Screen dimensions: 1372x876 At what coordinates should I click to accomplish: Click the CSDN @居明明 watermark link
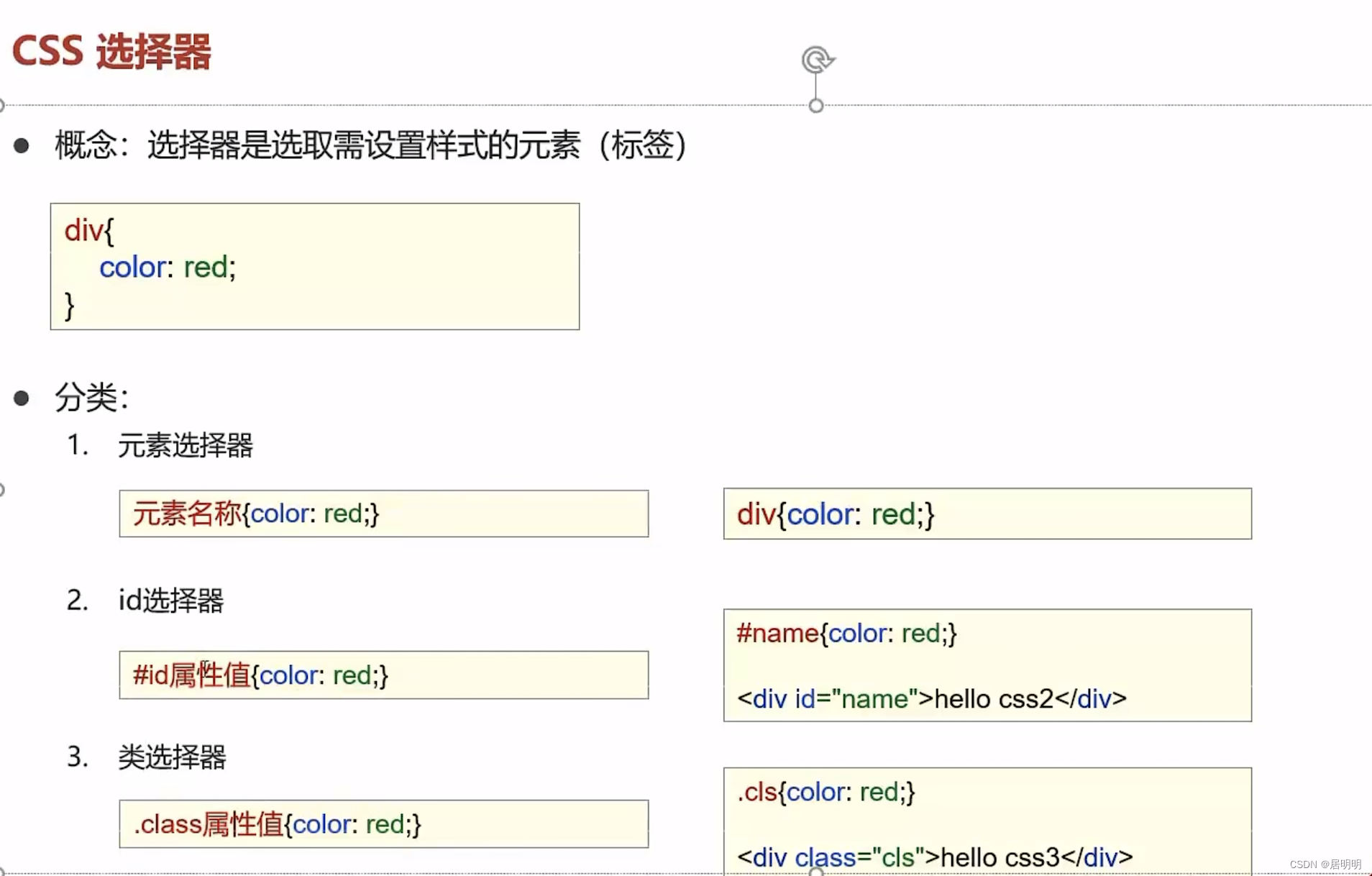pyautogui.click(x=1327, y=864)
